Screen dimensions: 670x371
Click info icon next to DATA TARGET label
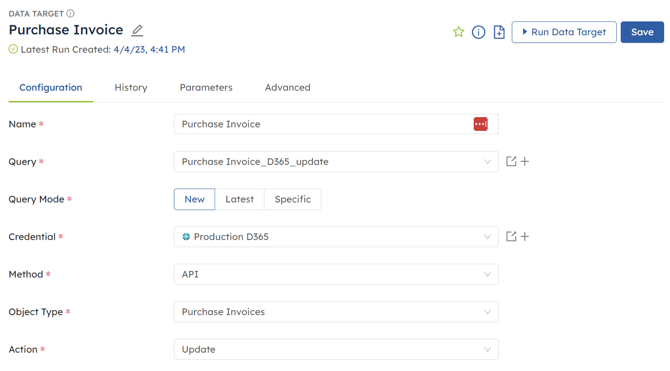point(71,14)
